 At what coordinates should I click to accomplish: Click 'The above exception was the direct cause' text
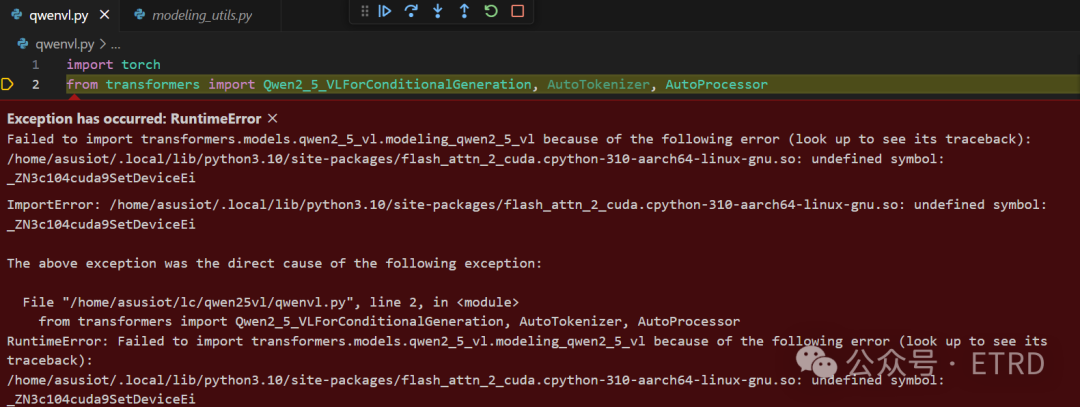pos(275,263)
